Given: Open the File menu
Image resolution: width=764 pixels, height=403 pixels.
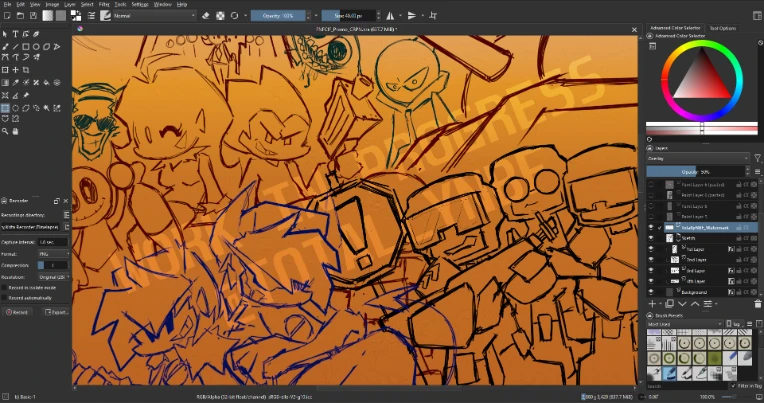Looking at the screenshot, I should point(8,4).
